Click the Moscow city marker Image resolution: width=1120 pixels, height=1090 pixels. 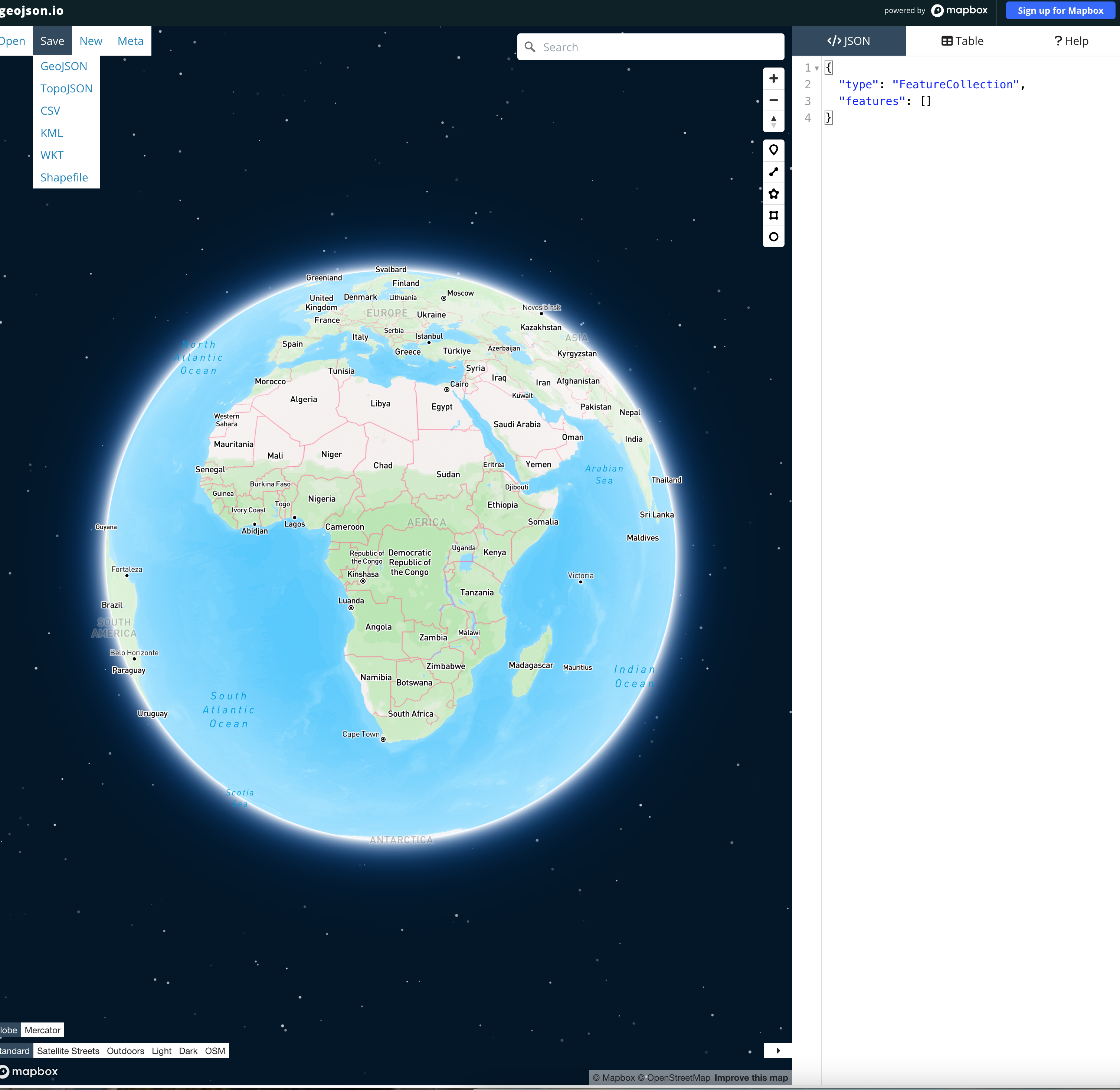[443, 298]
